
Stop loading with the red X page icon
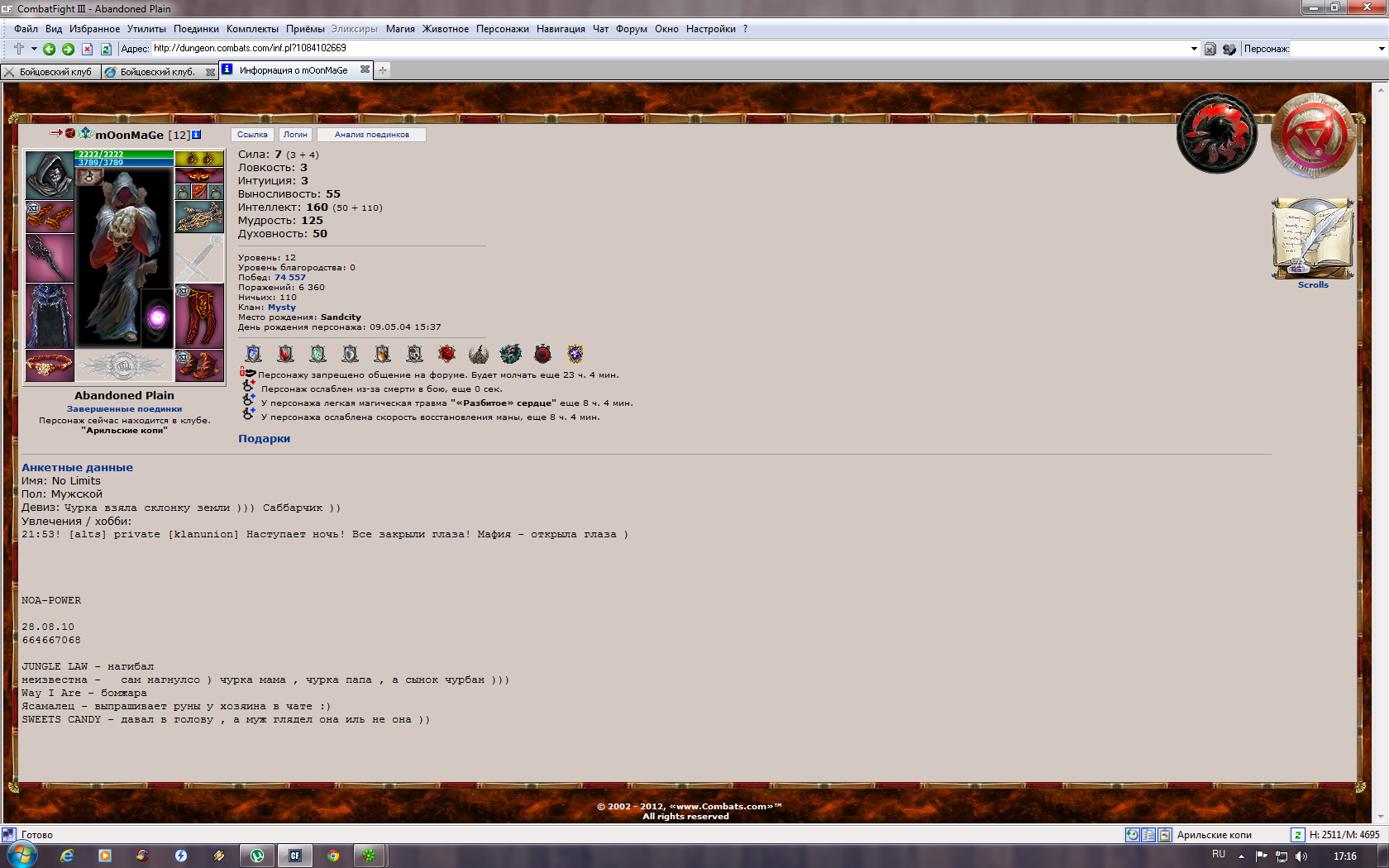pos(87,49)
